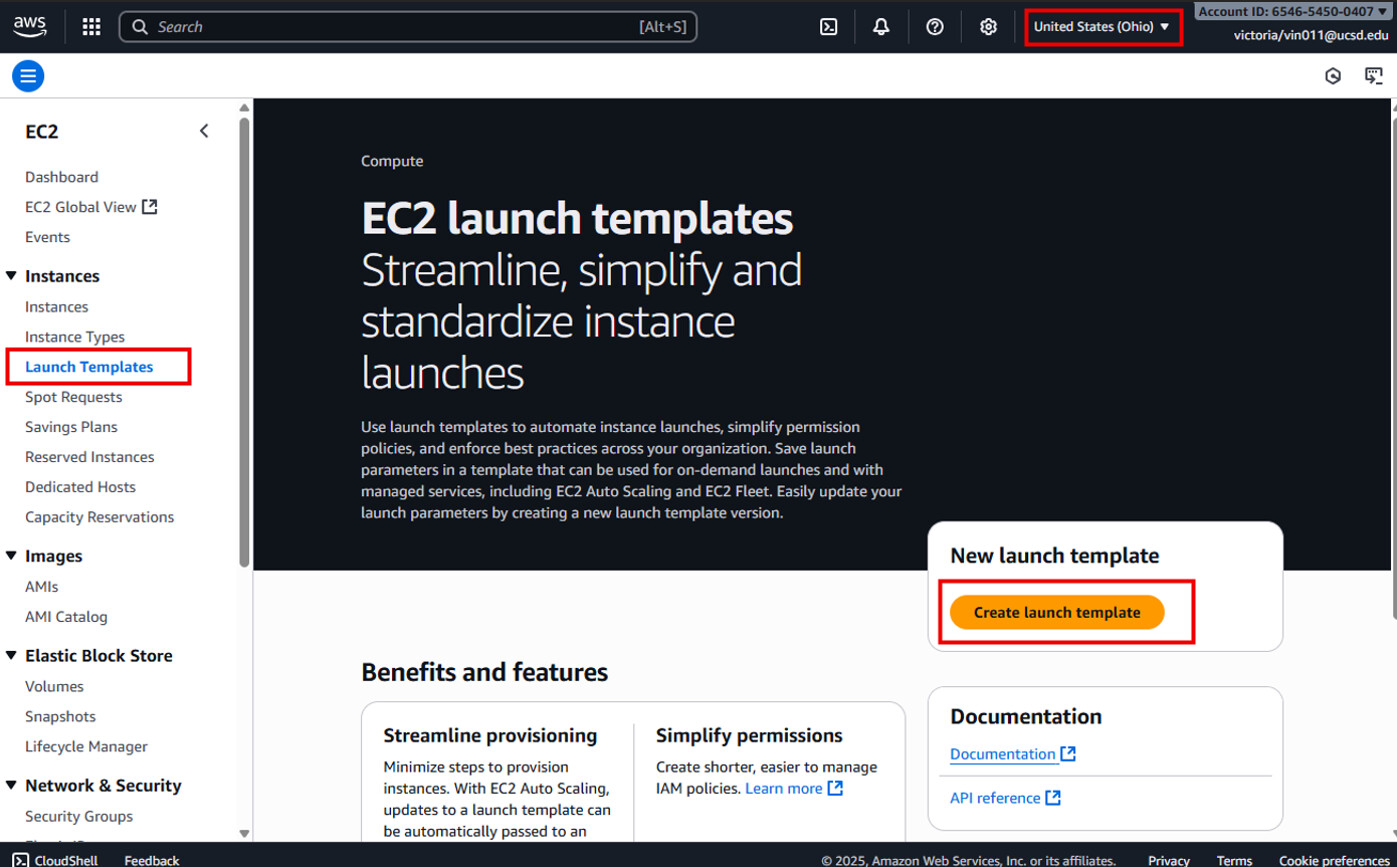Collapse the Images section in sidebar

[12, 556]
